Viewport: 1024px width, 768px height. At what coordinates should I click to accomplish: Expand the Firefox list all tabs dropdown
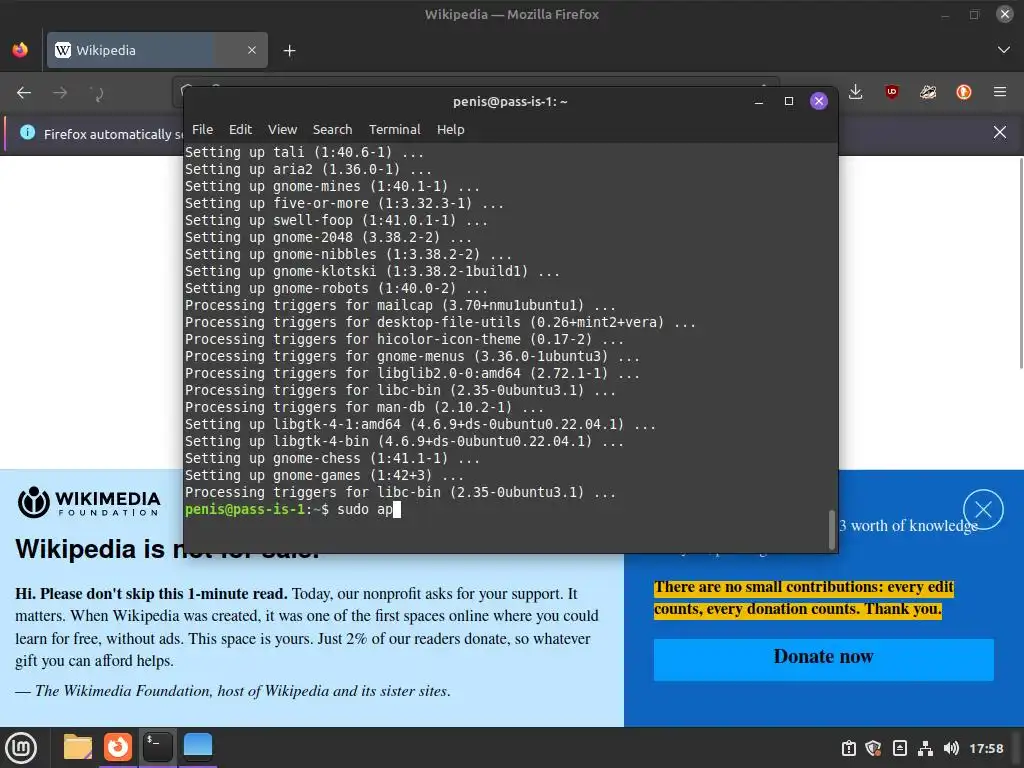(x=1004, y=50)
